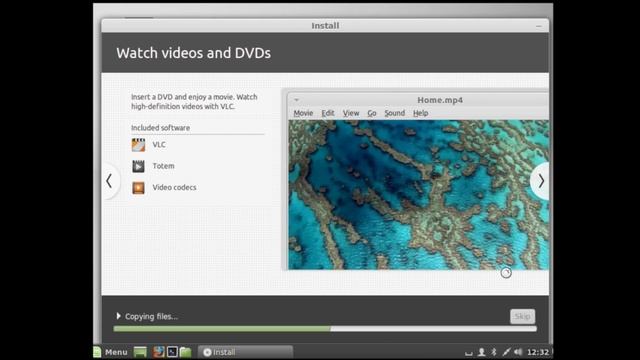Launch Firefox from the taskbar

click(x=158, y=352)
